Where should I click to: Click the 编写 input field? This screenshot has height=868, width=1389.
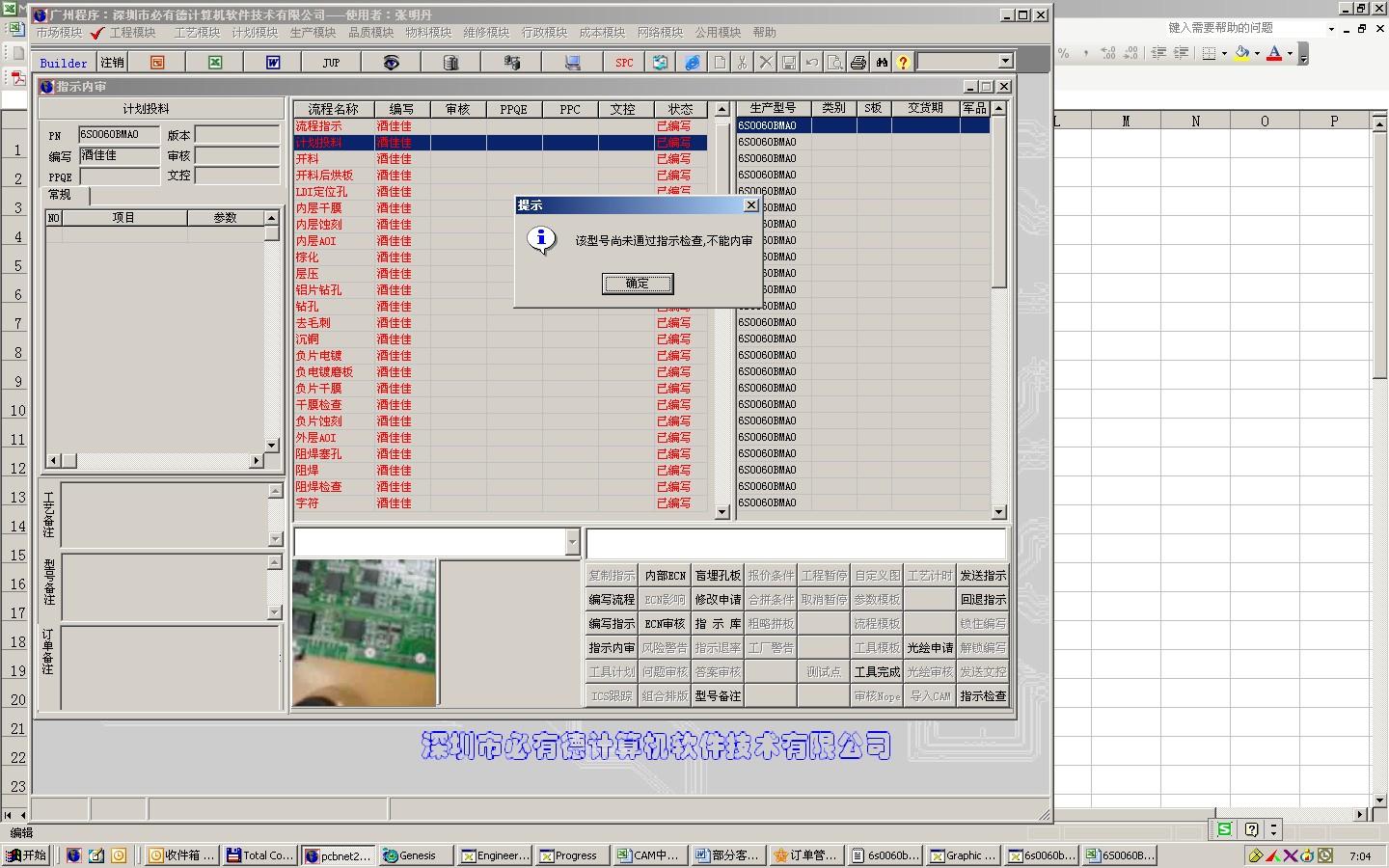120,155
